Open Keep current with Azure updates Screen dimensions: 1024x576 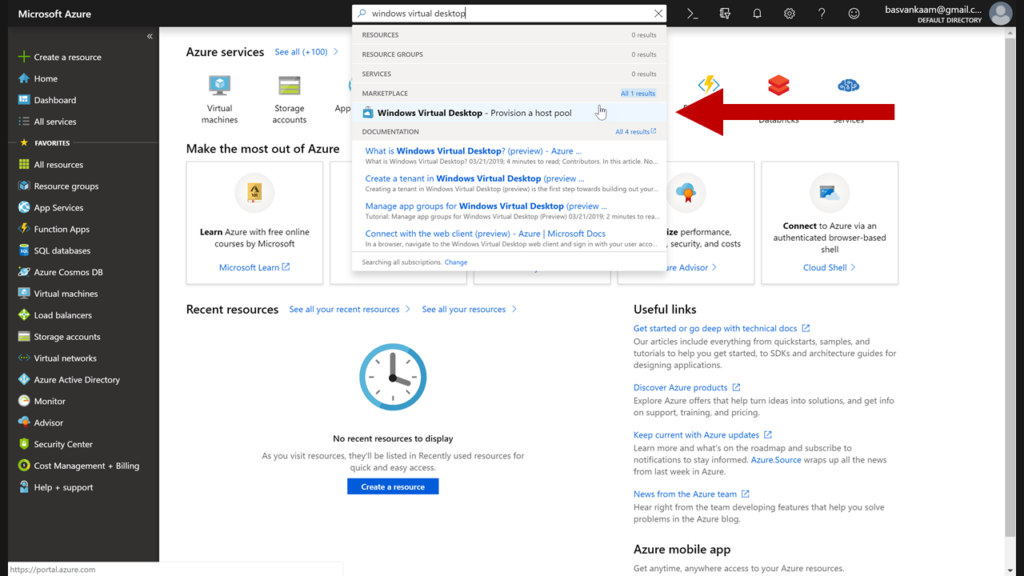[702, 435]
